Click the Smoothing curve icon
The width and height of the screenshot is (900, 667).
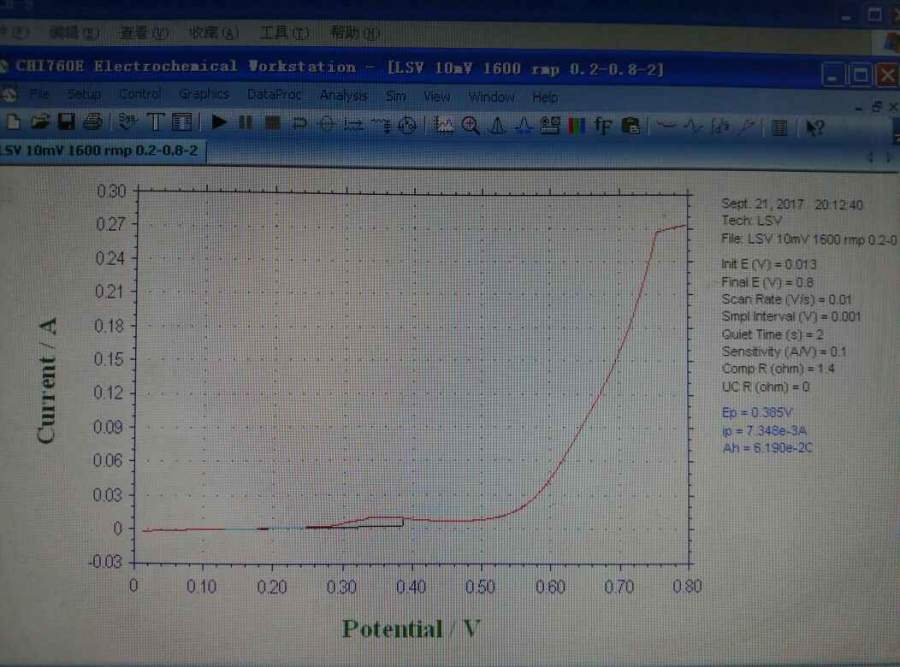666,126
